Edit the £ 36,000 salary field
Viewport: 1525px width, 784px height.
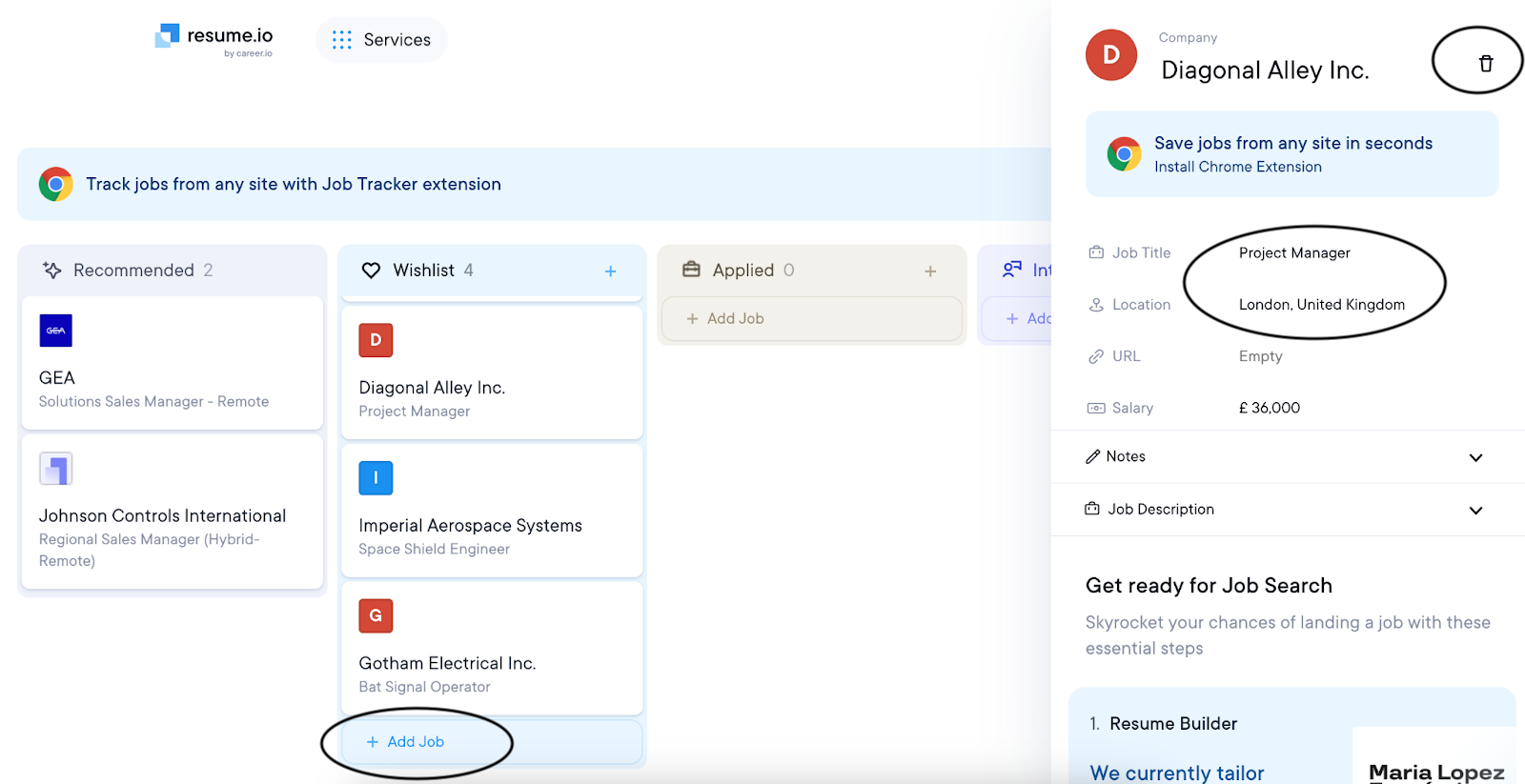coord(1269,408)
